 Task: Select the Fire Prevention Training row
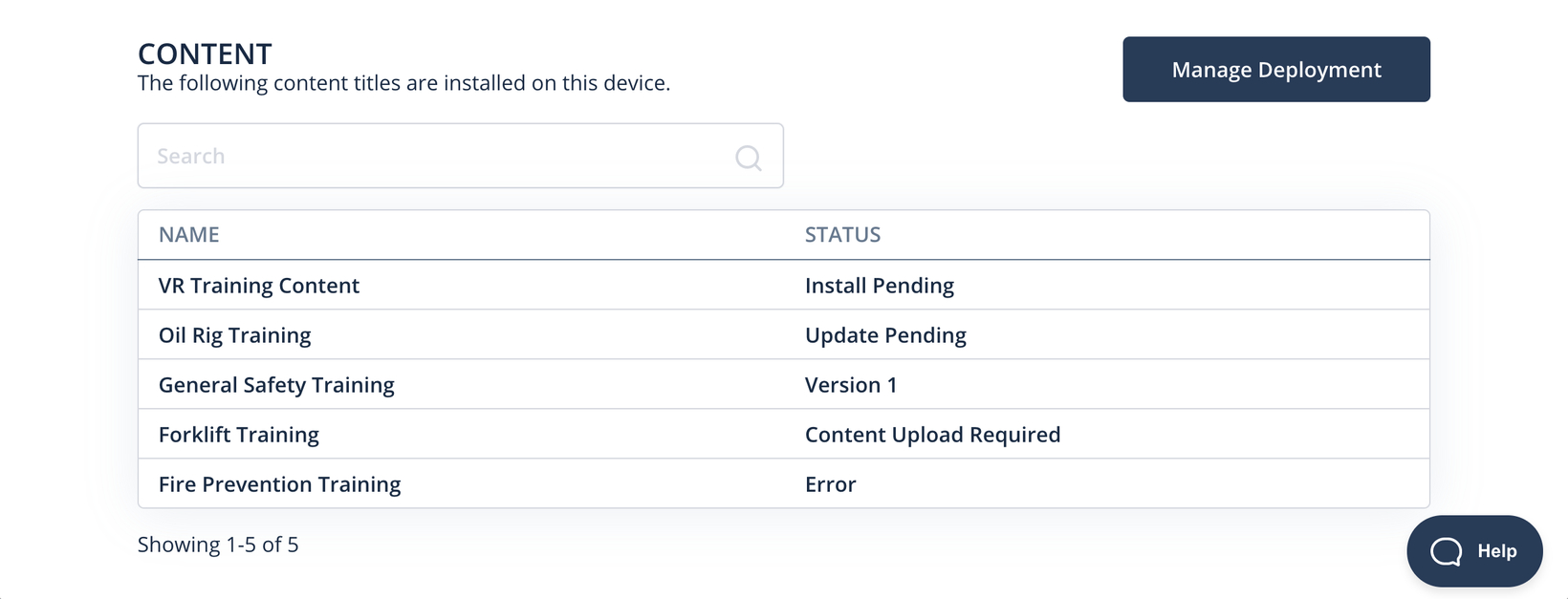point(784,483)
